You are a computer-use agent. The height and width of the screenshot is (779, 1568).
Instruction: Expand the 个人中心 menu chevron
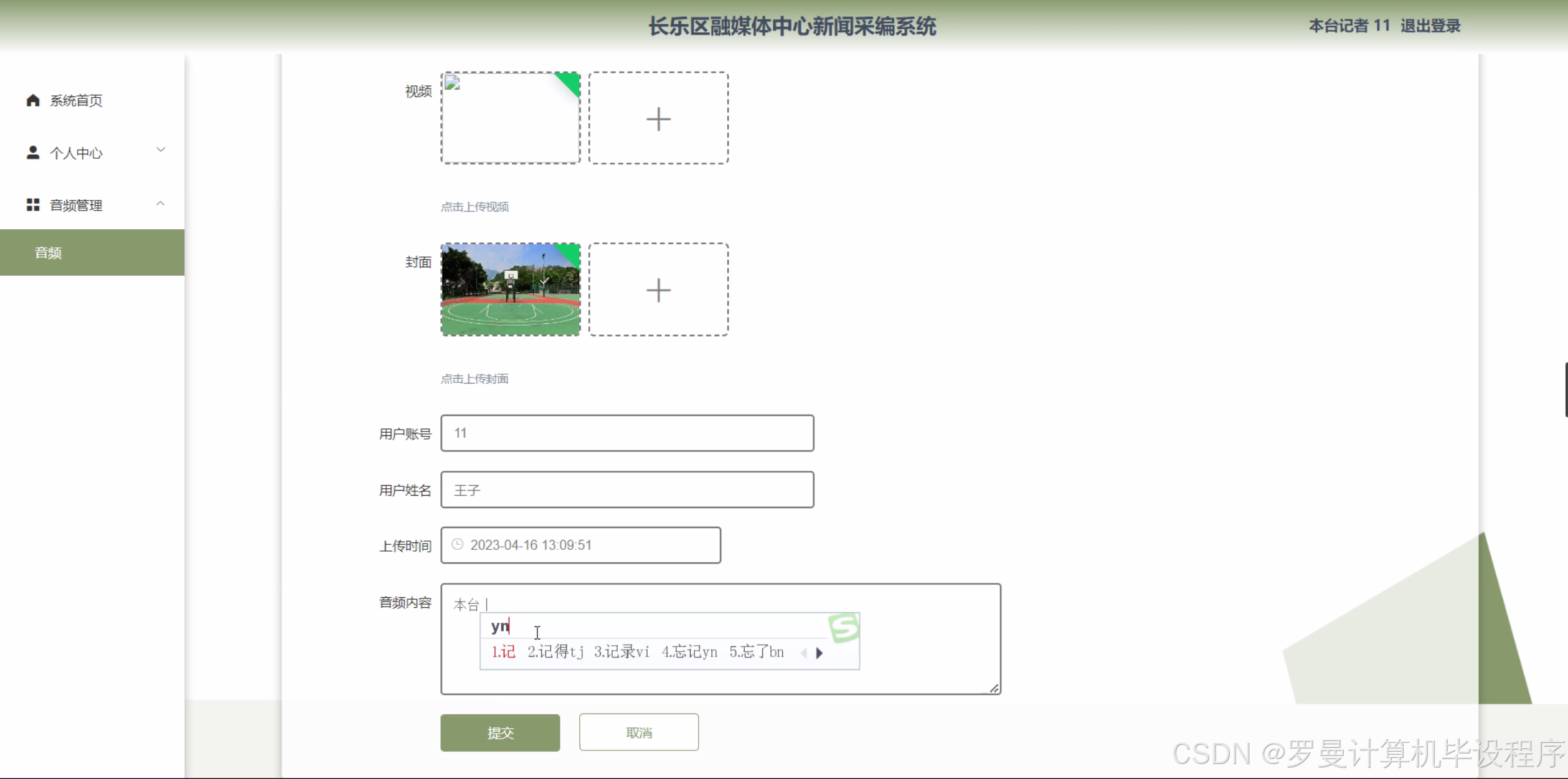tap(161, 150)
